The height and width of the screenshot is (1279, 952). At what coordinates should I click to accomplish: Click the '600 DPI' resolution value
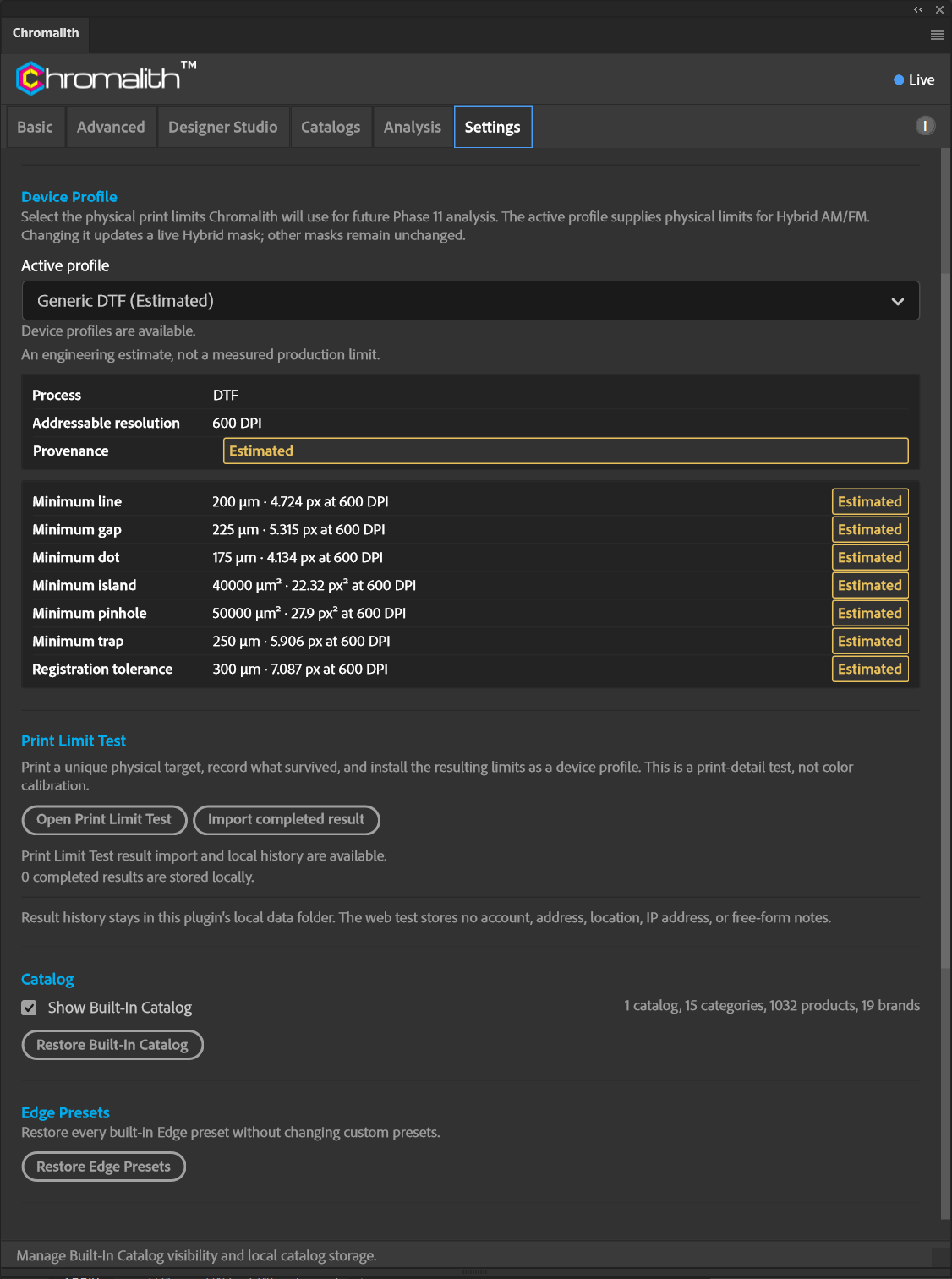237,423
